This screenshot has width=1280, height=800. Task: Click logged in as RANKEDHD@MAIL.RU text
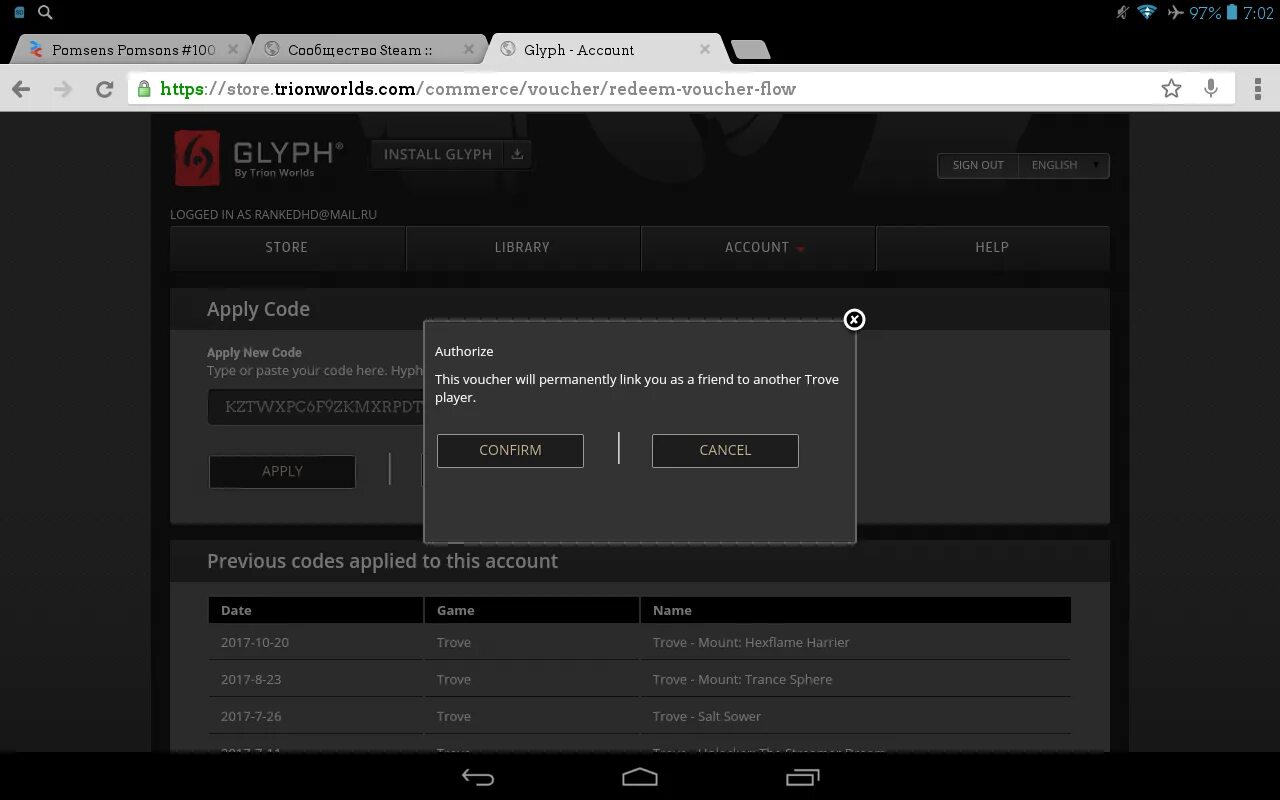273,214
